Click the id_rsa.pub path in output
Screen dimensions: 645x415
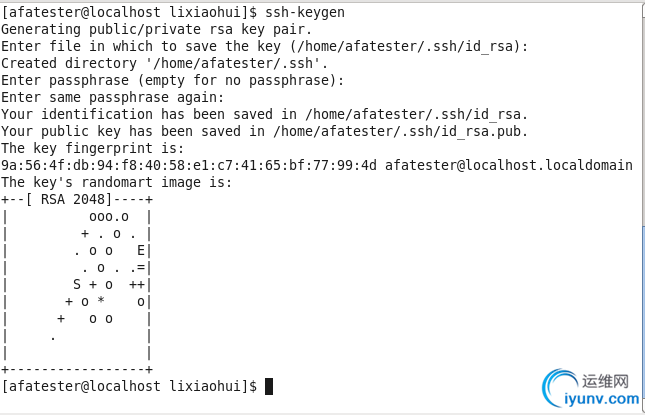[400, 131]
